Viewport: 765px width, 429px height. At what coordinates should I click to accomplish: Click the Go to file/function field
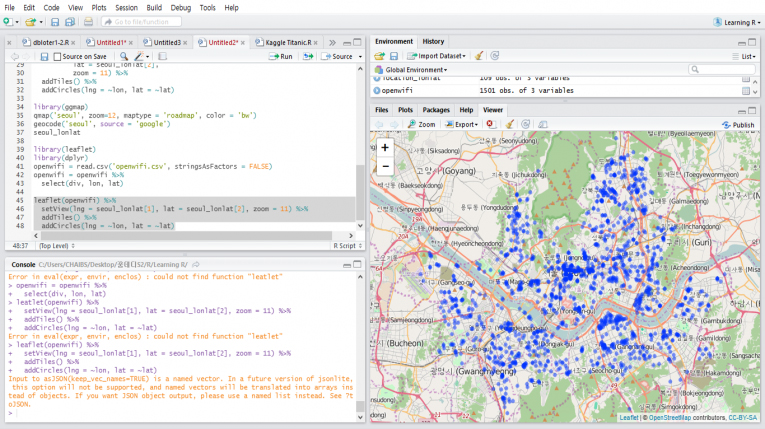tap(140, 22)
